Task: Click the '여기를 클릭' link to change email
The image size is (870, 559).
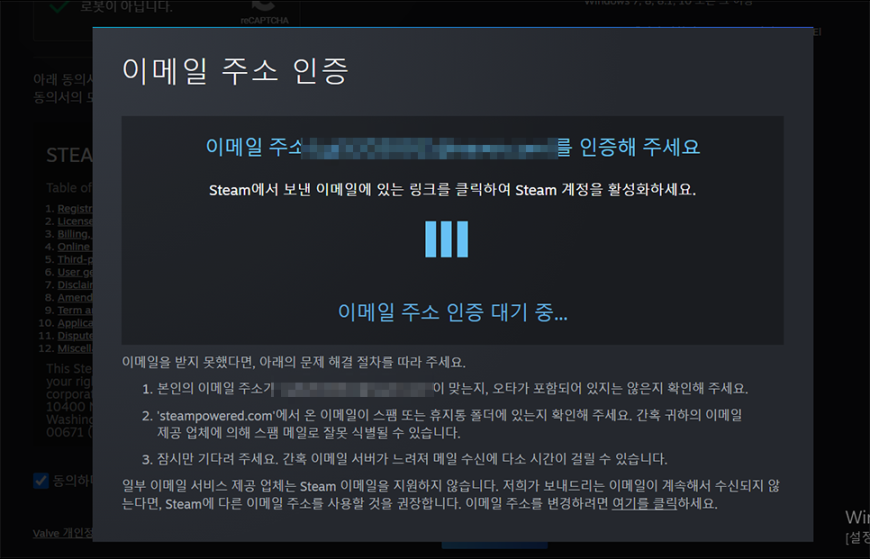Action: tap(644, 503)
